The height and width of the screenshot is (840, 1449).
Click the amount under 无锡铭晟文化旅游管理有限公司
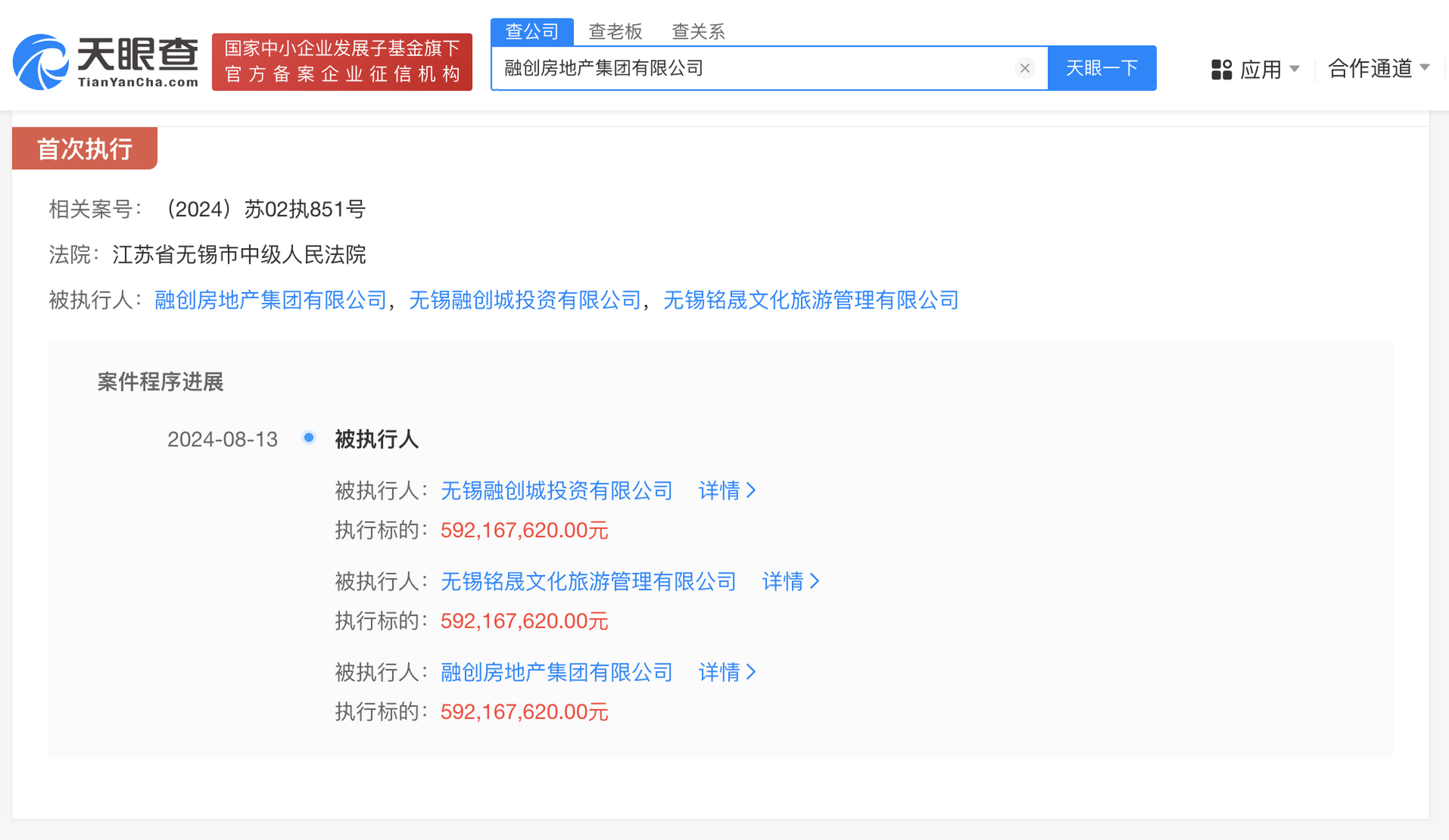pyautogui.click(x=524, y=621)
